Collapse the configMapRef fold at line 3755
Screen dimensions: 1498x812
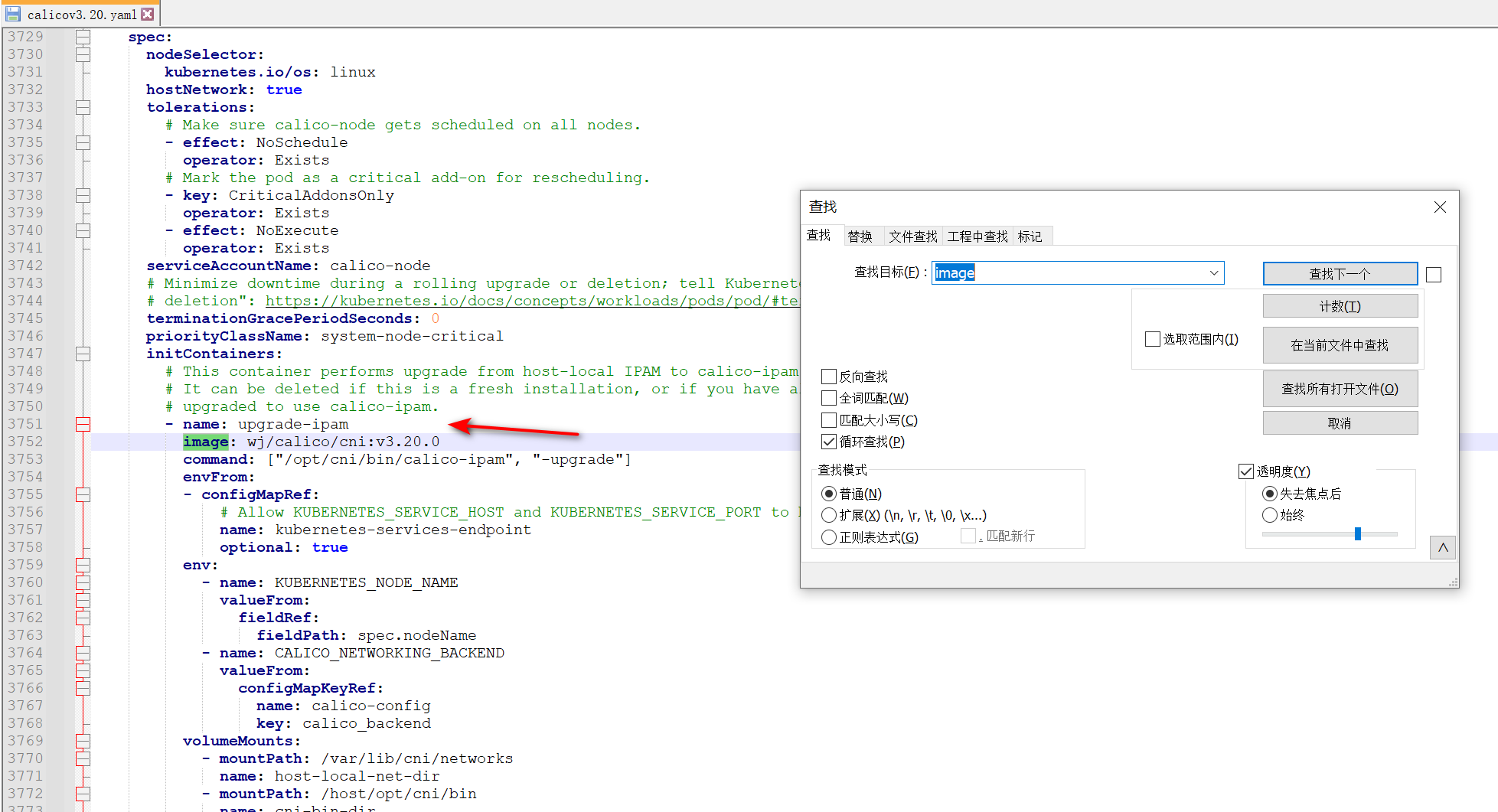[83, 495]
